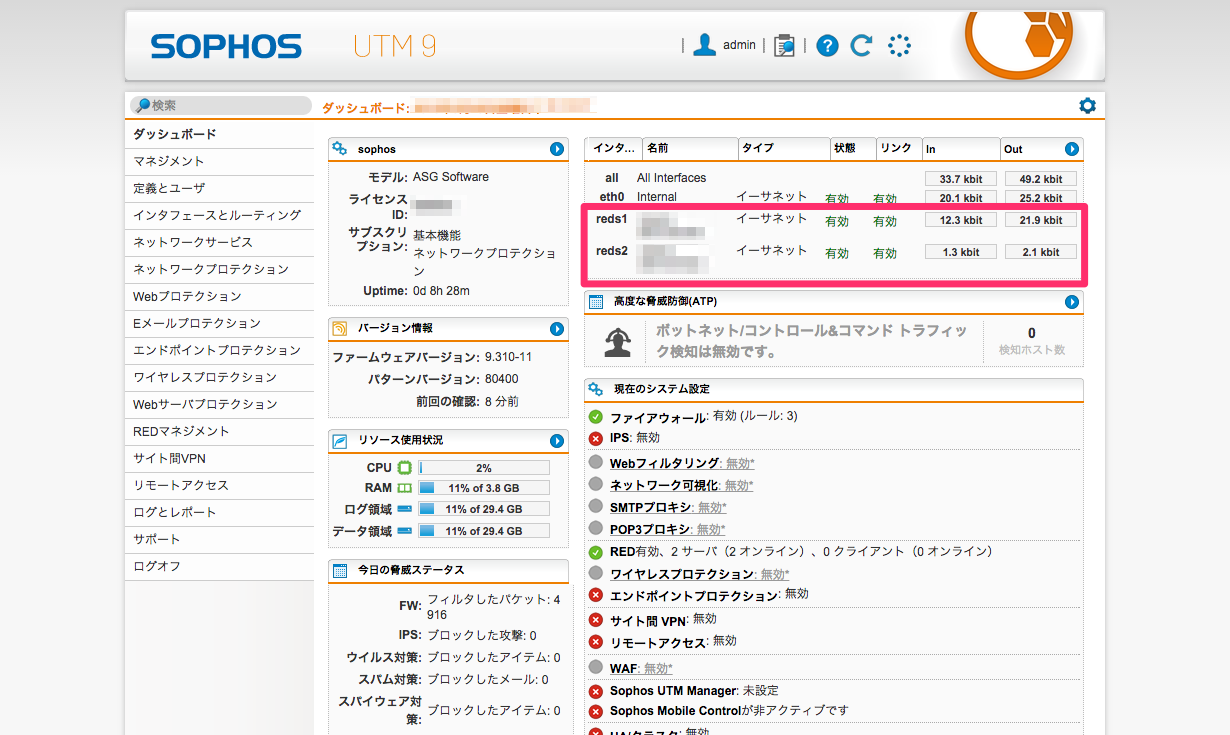Click the "33.7 kbit" In value
Image resolution: width=1230 pixels, height=735 pixels.
point(961,178)
